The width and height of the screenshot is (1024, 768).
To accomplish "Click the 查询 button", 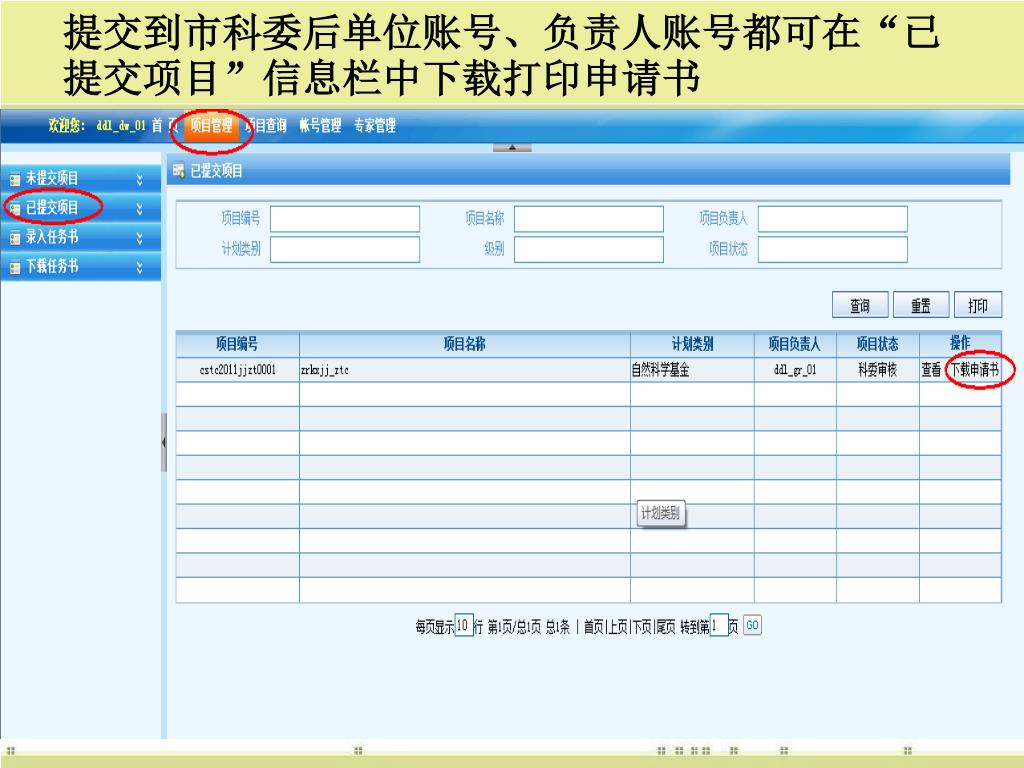I will (860, 305).
